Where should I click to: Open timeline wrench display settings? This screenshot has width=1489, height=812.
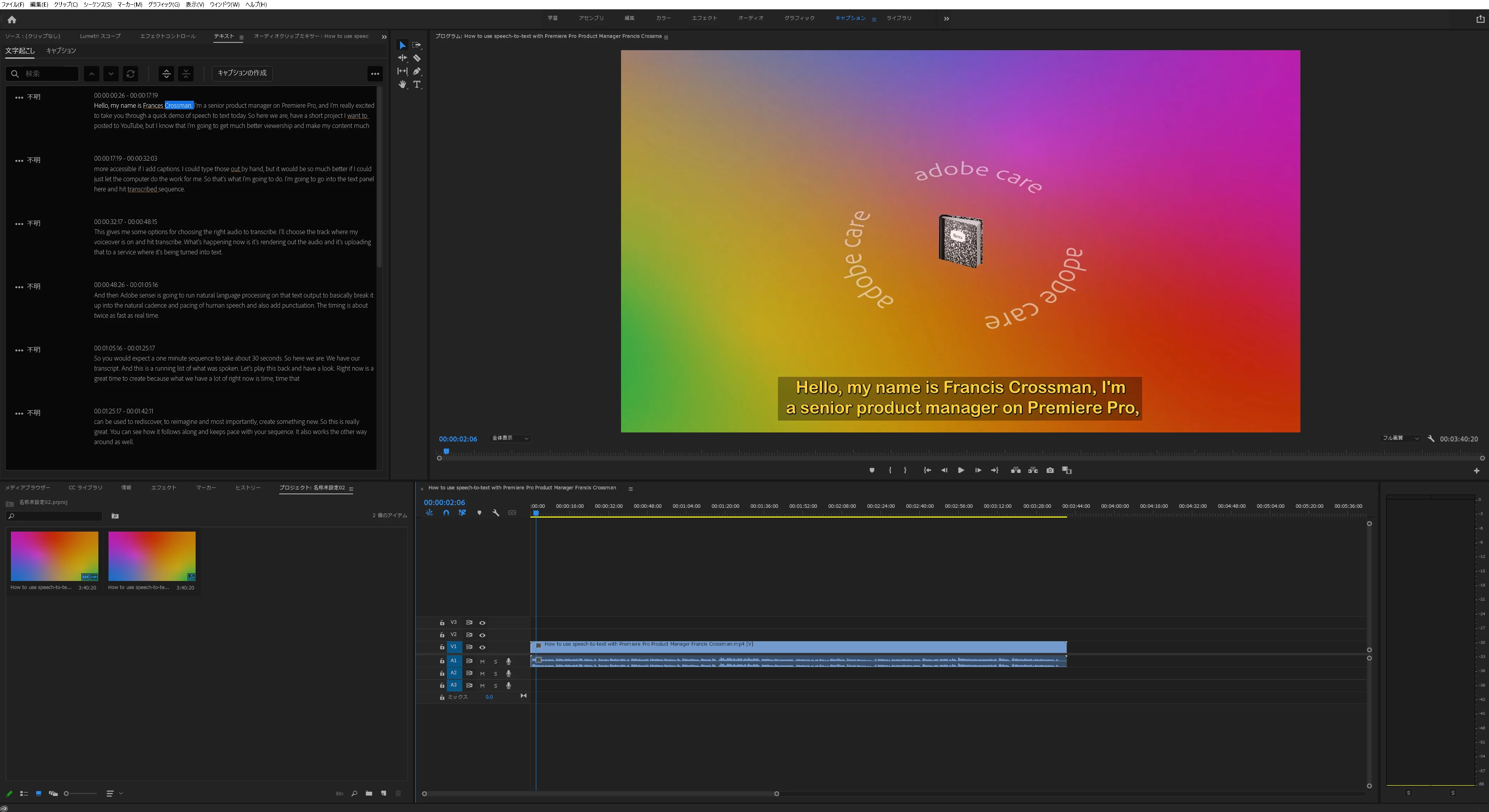[495, 513]
